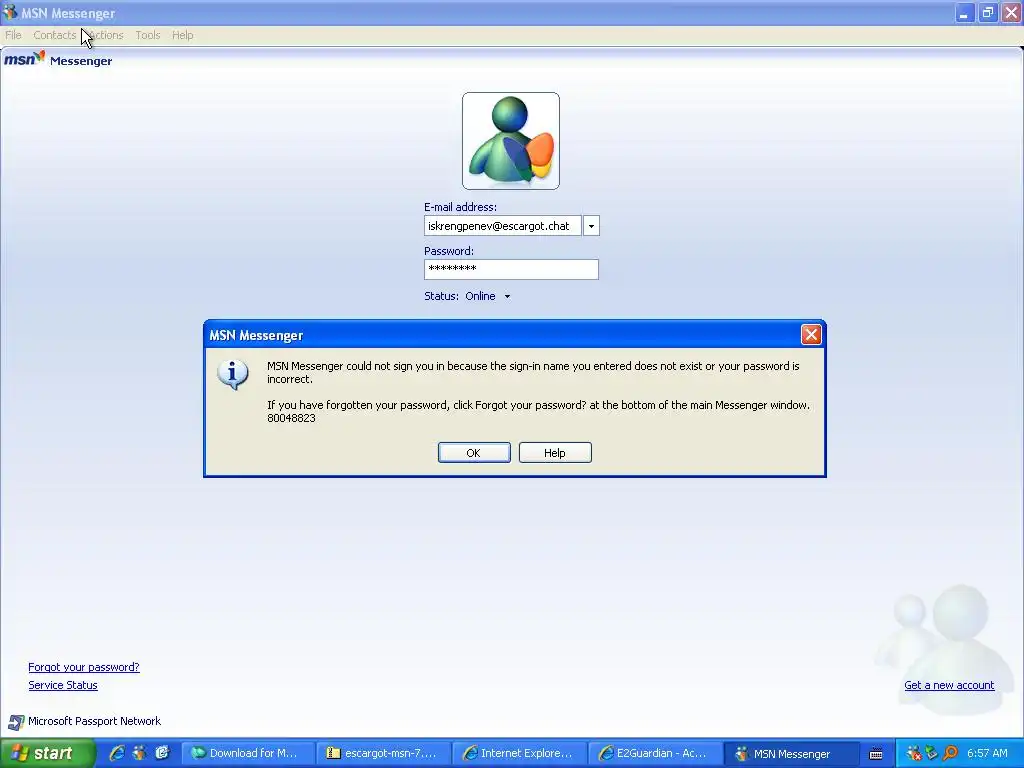Restore down the MSN Messenger window
Screen dimensions: 1024x768
[x=987, y=13]
